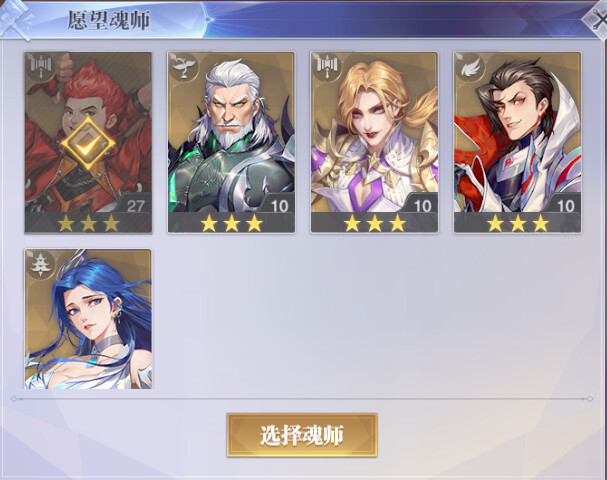
Task: Click the level 10 badge on the dark-haired hero
Action: (566, 205)
